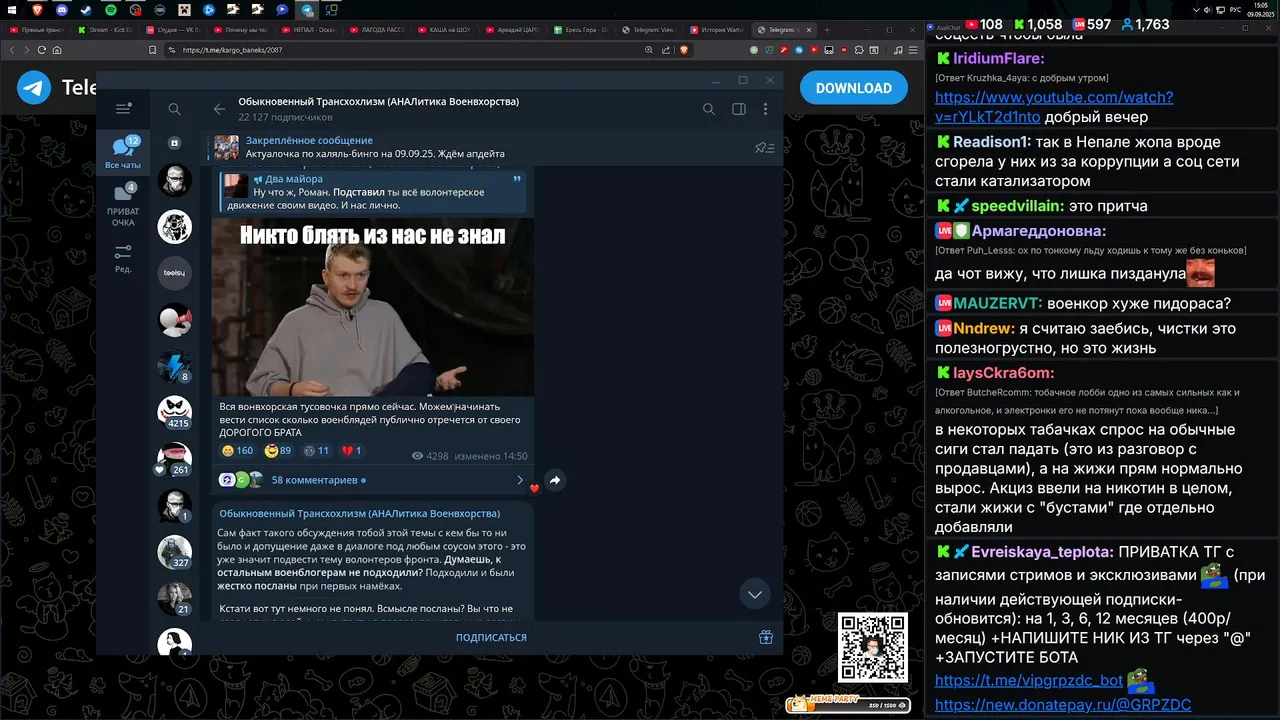Click the Steam taskbar icon
Image resolution: width=1280 pixels, height=720 pixels.
tap(86, 10)
